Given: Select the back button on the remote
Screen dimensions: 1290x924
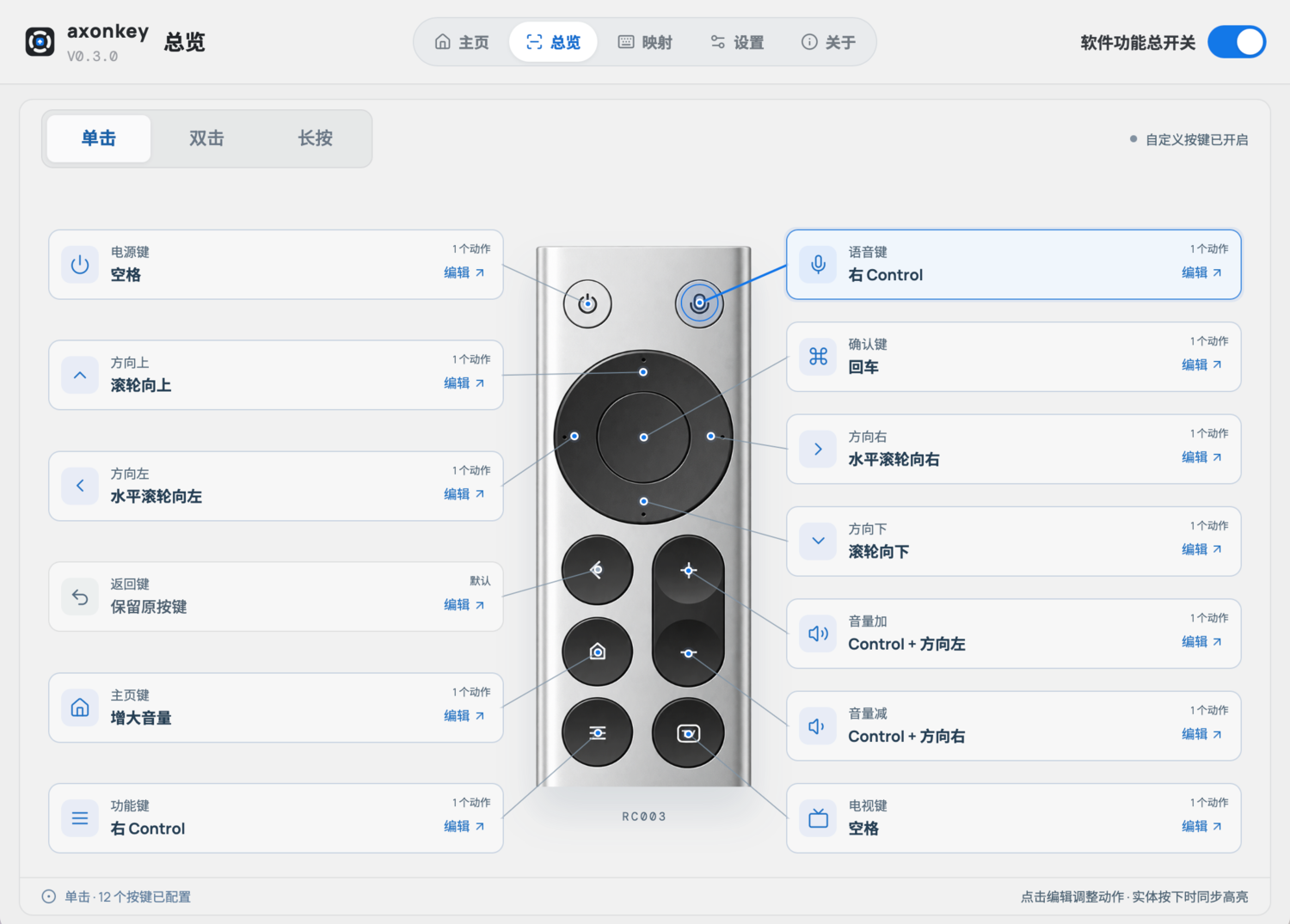Looking at the screenshot, I should click(x=598, y=570).
